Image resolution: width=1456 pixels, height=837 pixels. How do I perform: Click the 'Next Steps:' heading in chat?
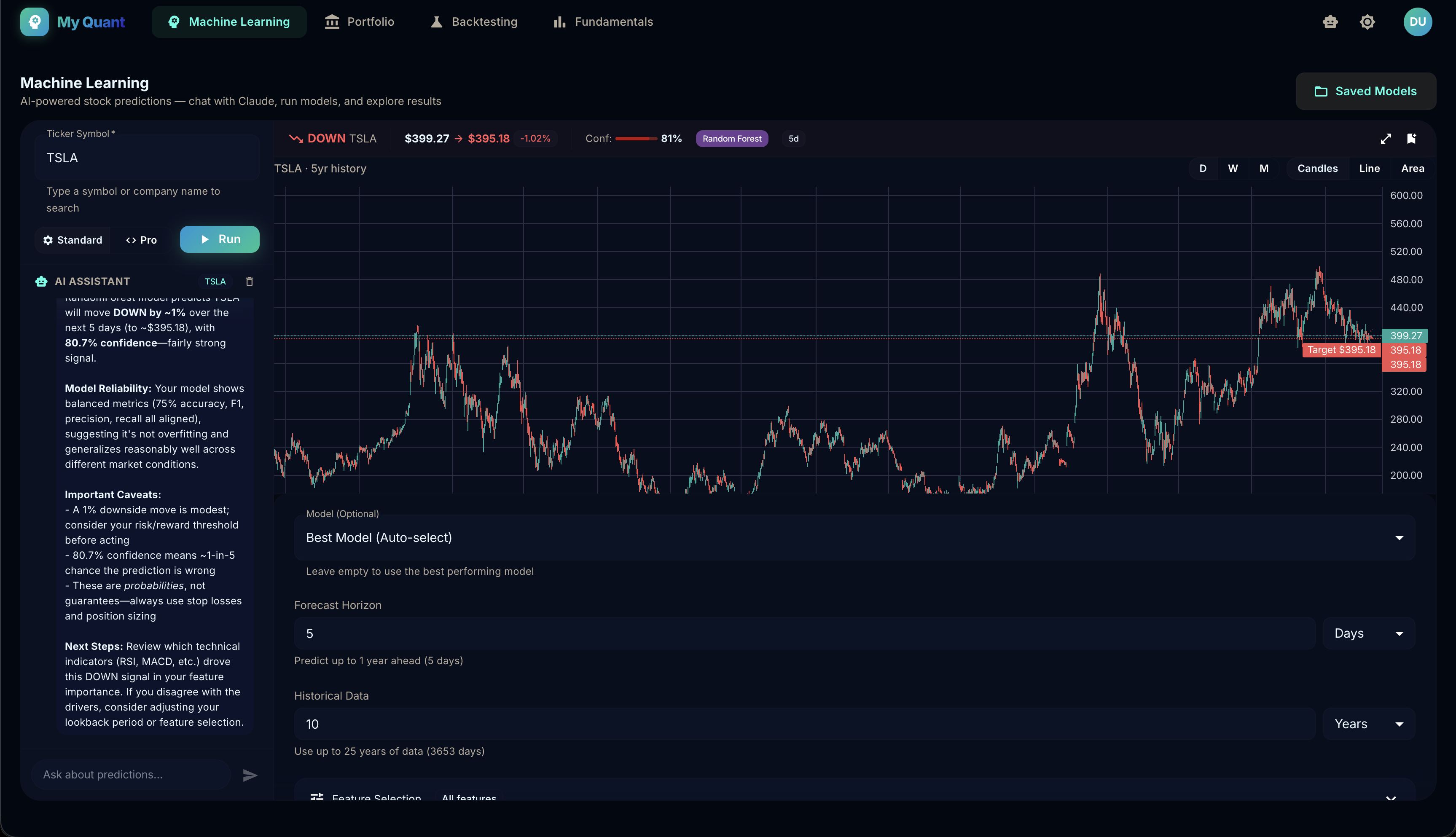[94, 647]
